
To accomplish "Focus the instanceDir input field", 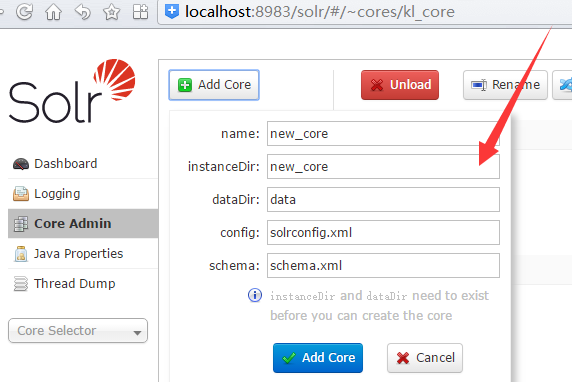I will point(383,166).
